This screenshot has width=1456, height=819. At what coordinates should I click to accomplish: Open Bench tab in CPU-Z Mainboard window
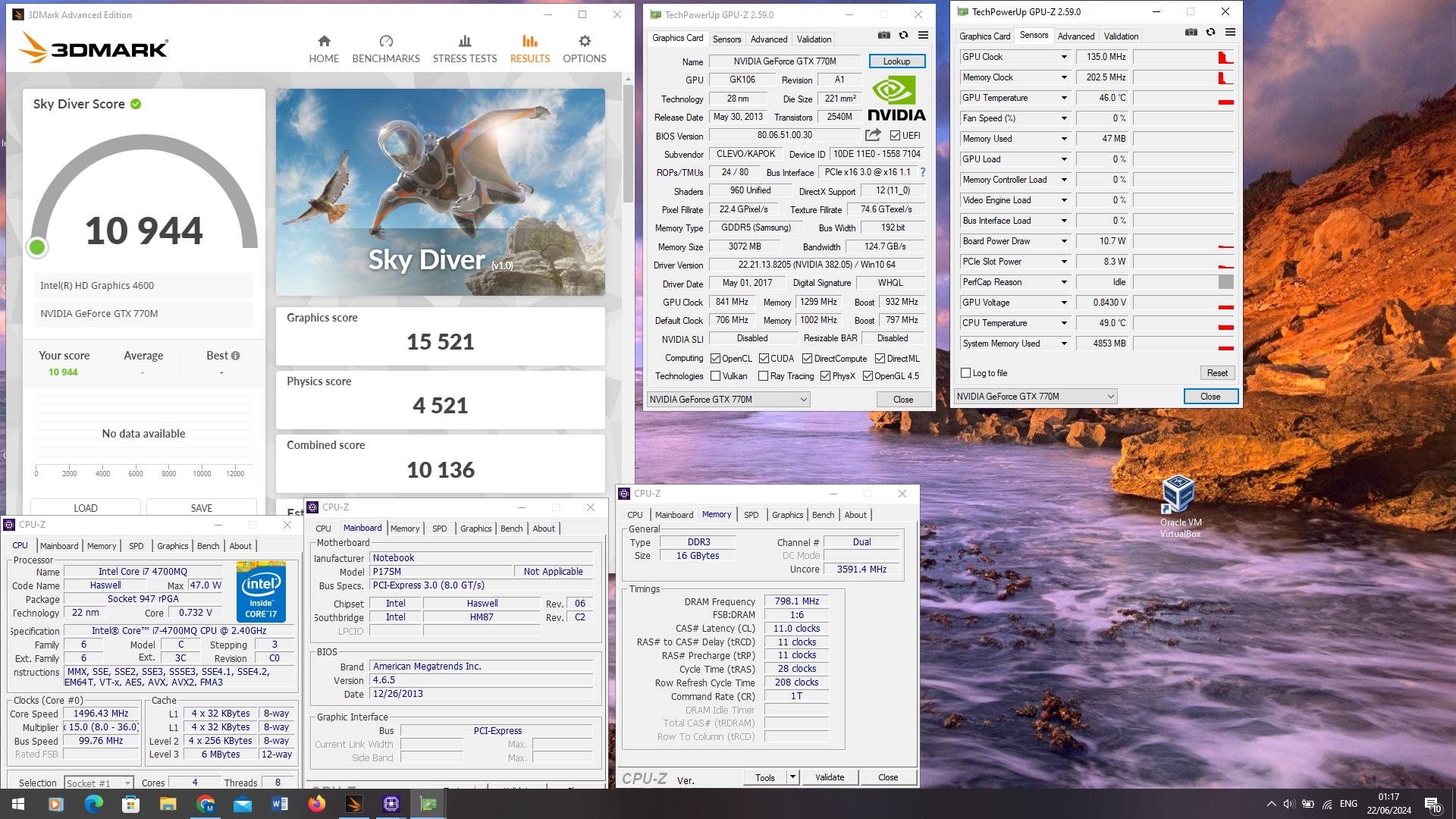coord(511,529)
